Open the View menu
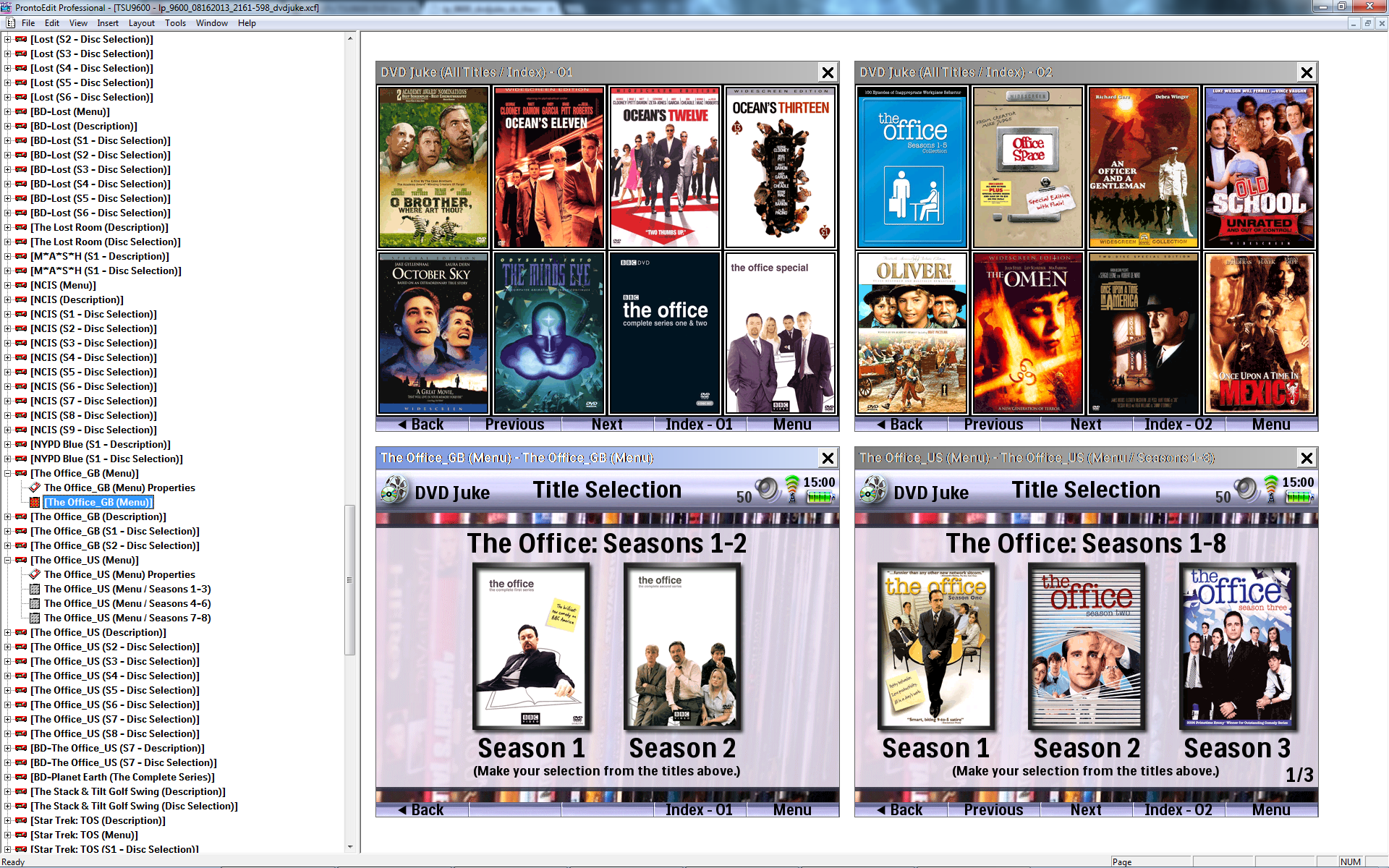This screenshot has height=868, width=1389. 78,23
